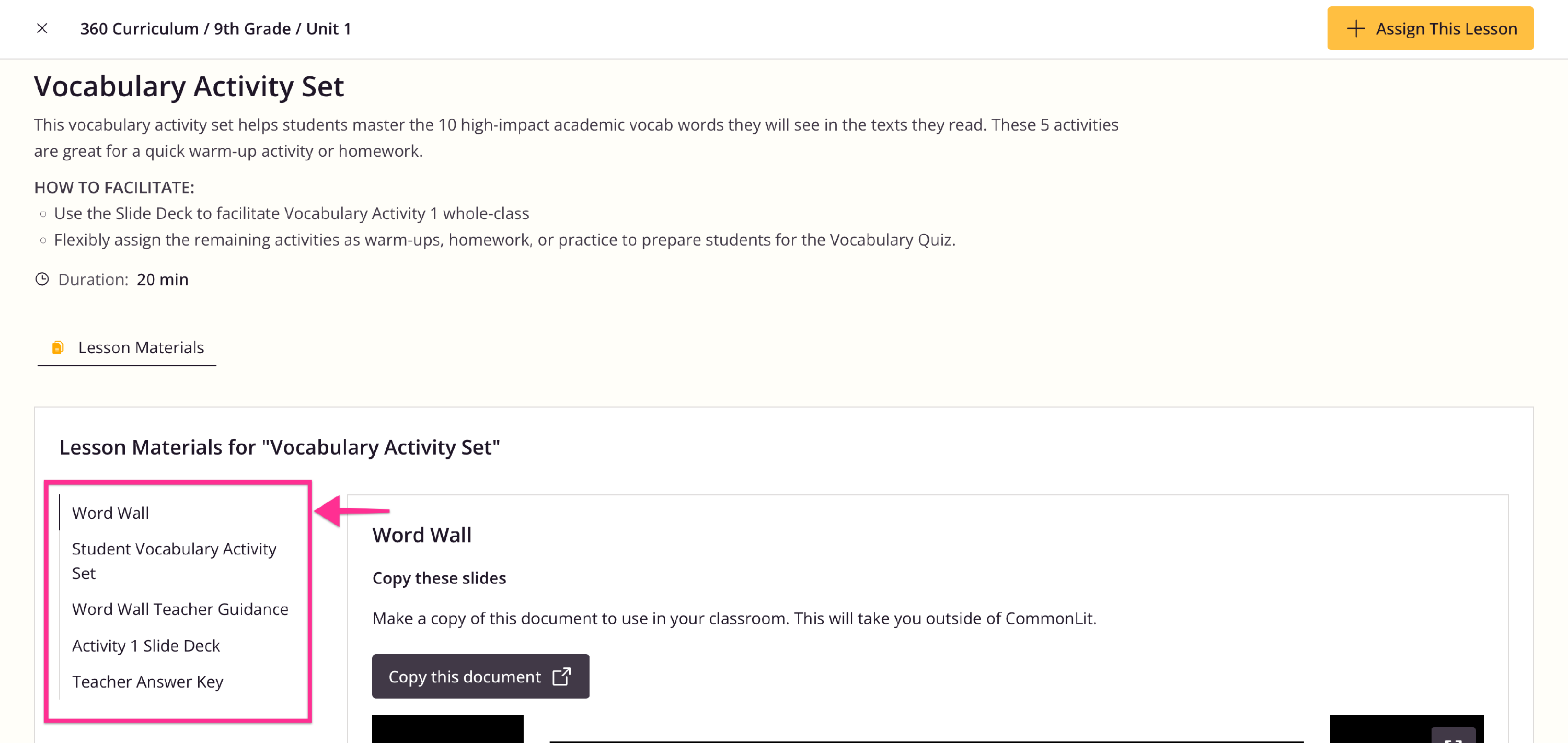This screenshot has height=743, width=1568.
Task: Click the external link icon on Copy button
Action: [561, 676]
